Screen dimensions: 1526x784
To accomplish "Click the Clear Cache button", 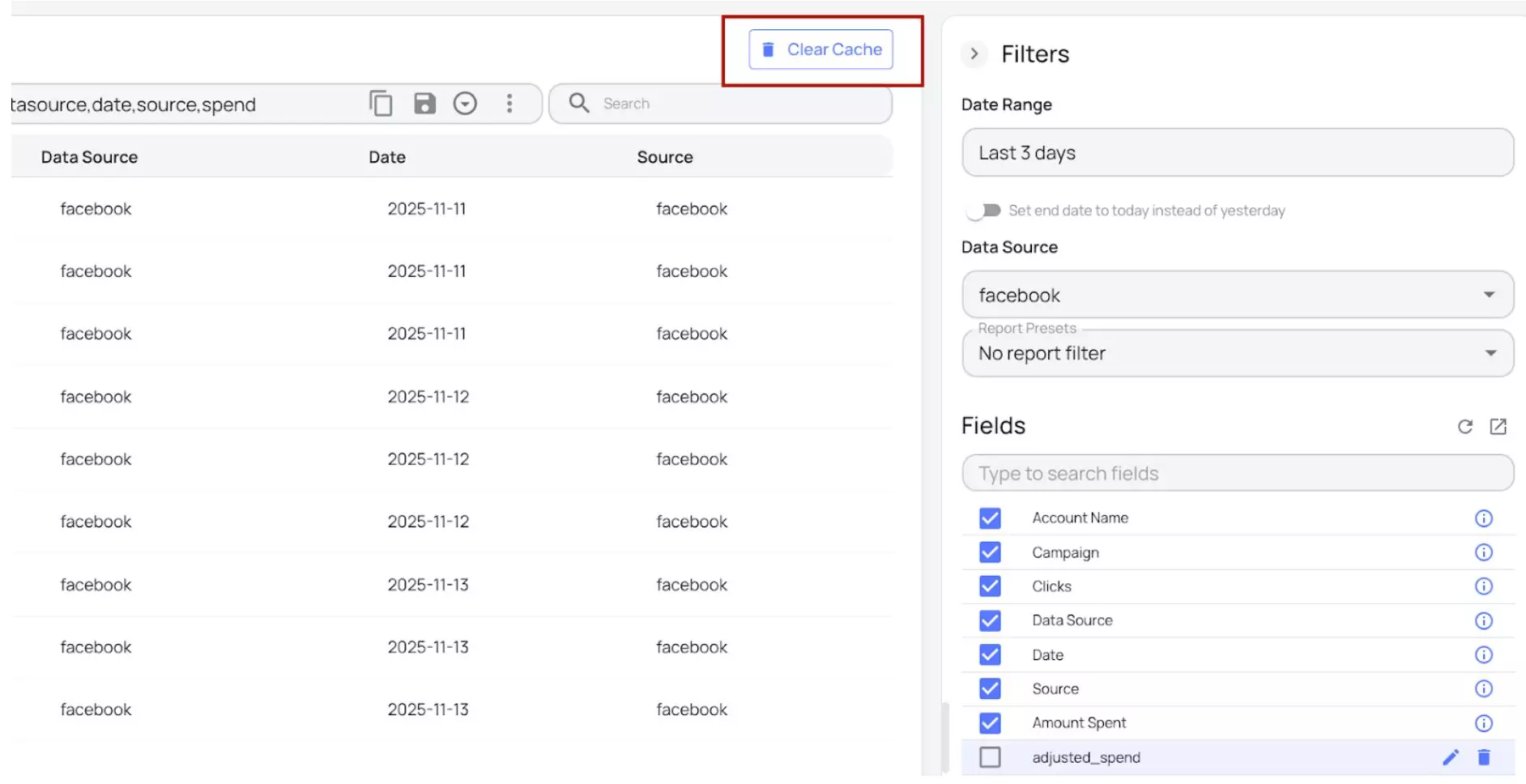I will click(x=821, y=49).
